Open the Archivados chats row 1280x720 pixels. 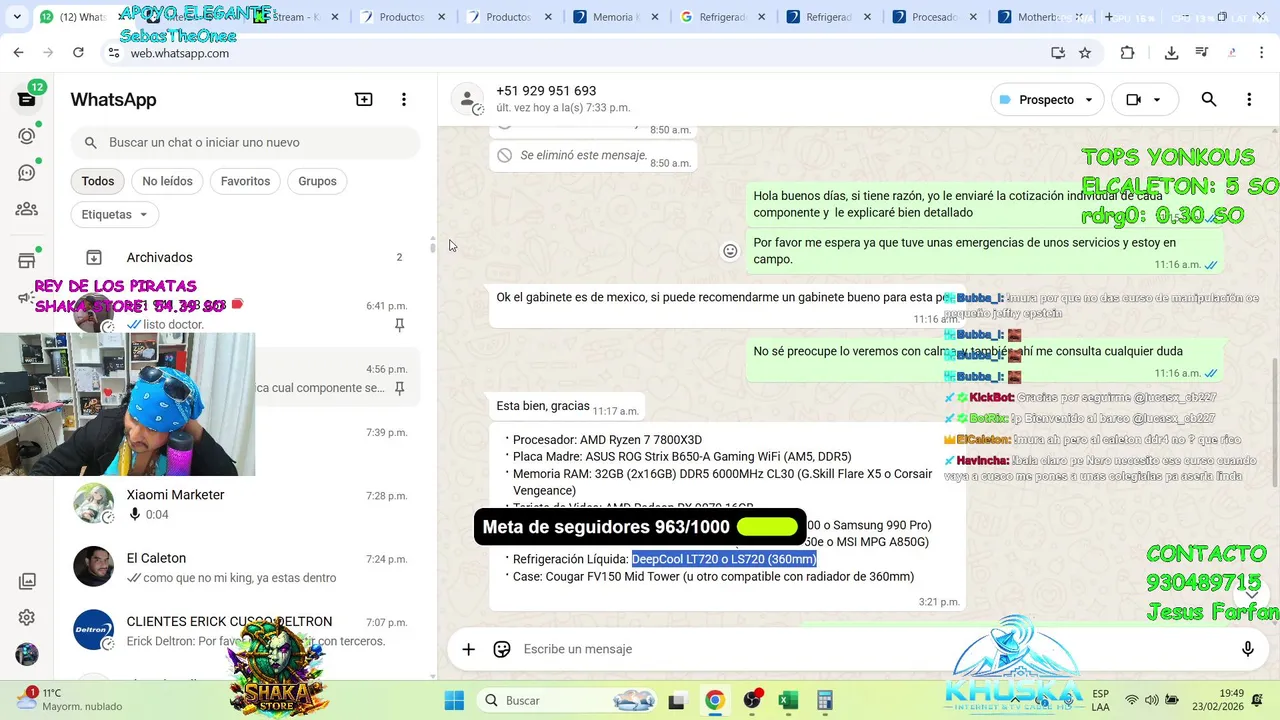(x=245, y=257)
